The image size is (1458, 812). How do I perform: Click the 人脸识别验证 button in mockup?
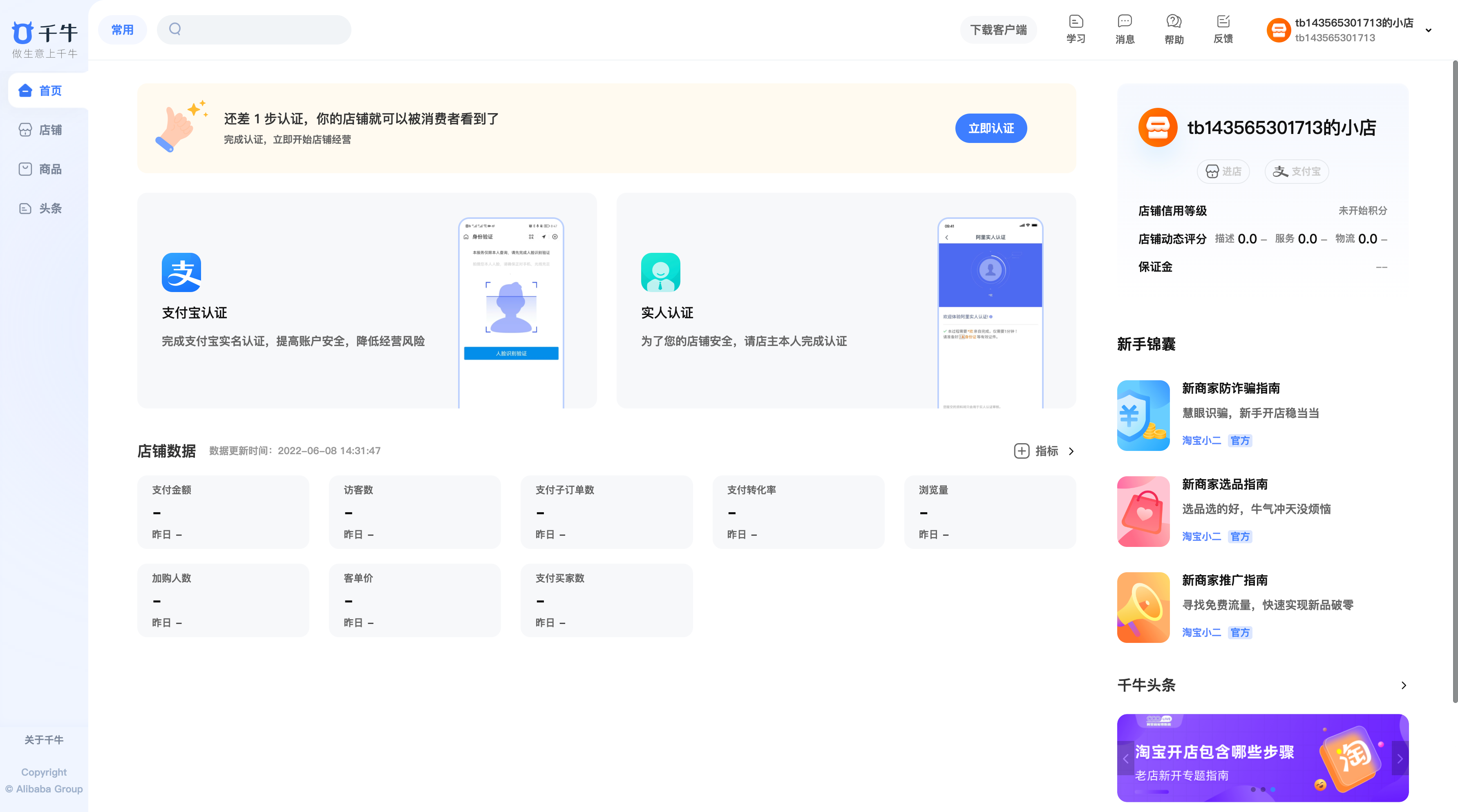[x=511, y=353]
